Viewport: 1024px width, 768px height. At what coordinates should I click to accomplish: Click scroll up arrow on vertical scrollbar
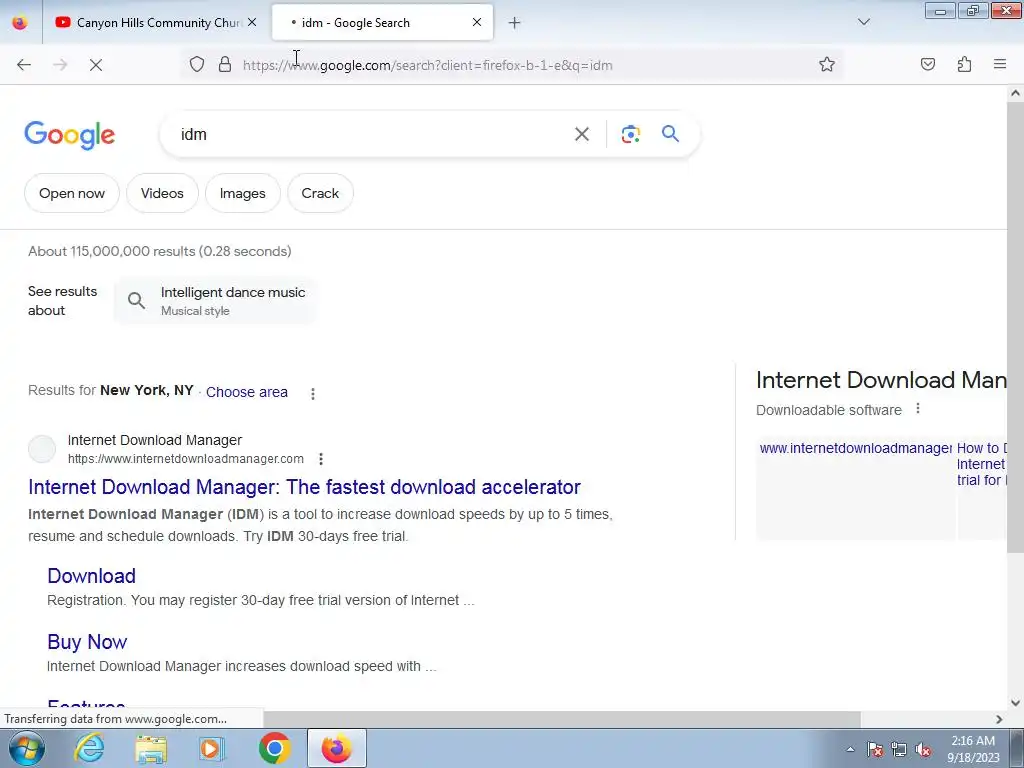coord(1015,93)
